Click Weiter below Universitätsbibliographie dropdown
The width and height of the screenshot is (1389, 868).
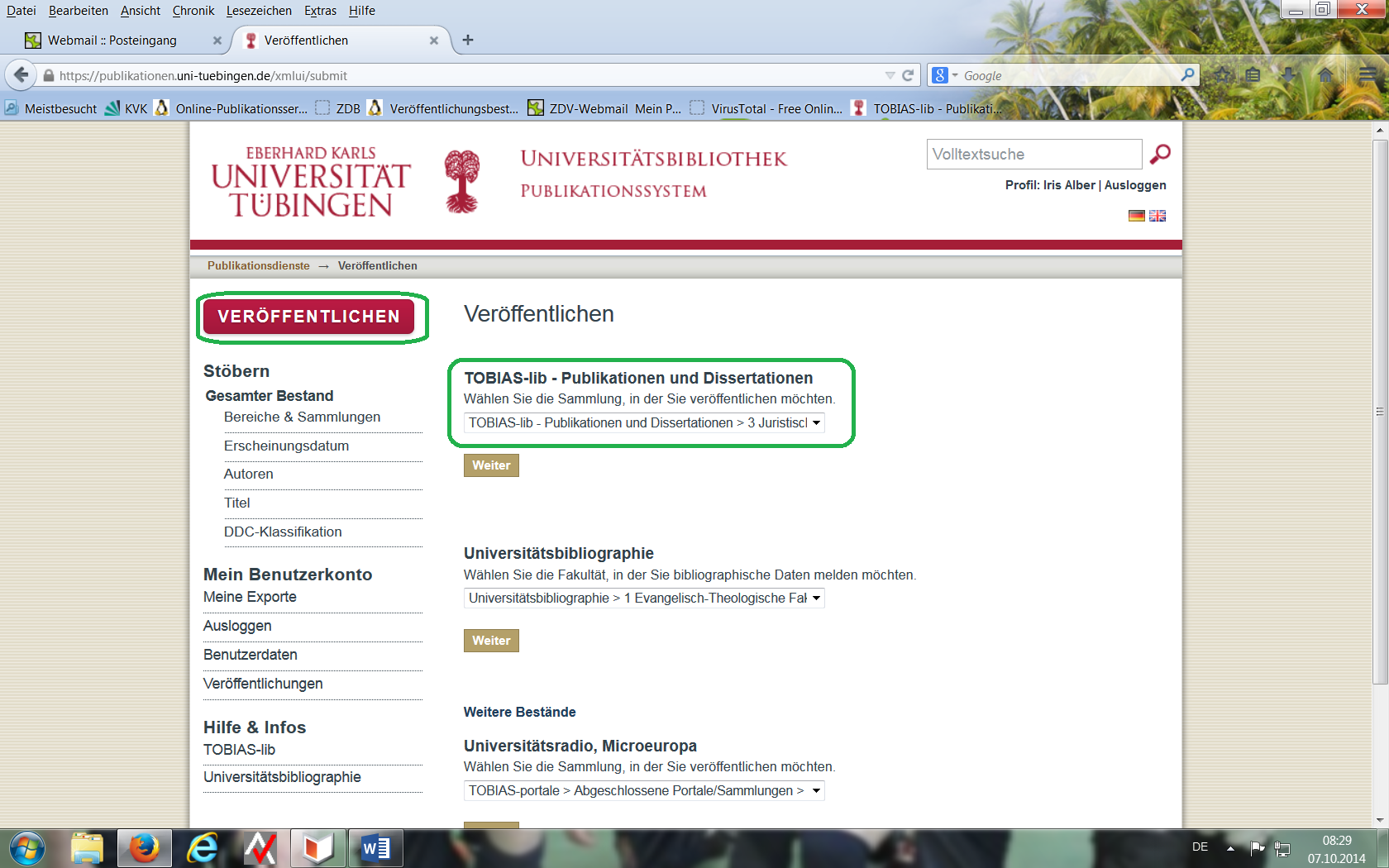(x=491, y=641)
